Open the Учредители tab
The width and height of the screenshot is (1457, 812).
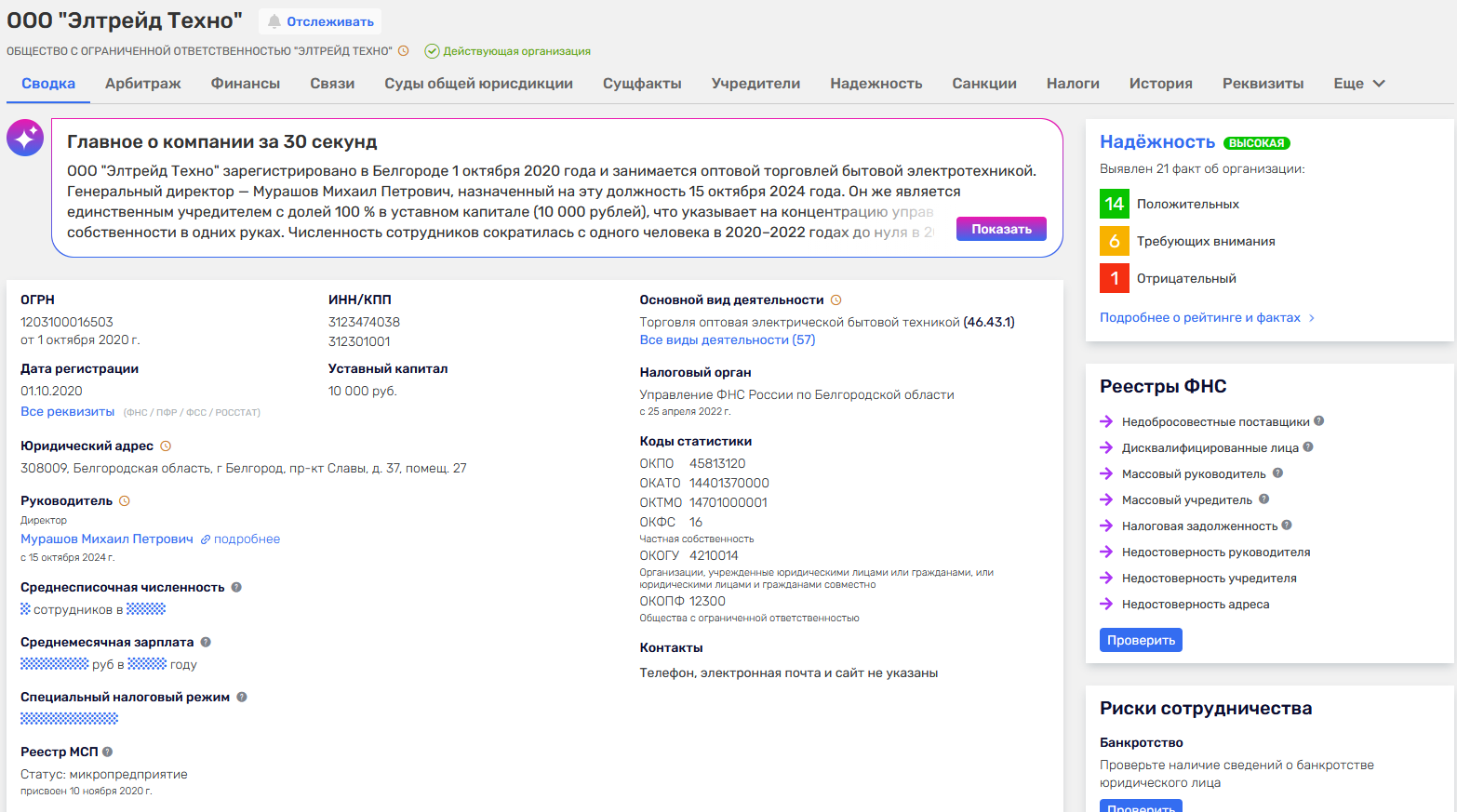click(755, 83)
